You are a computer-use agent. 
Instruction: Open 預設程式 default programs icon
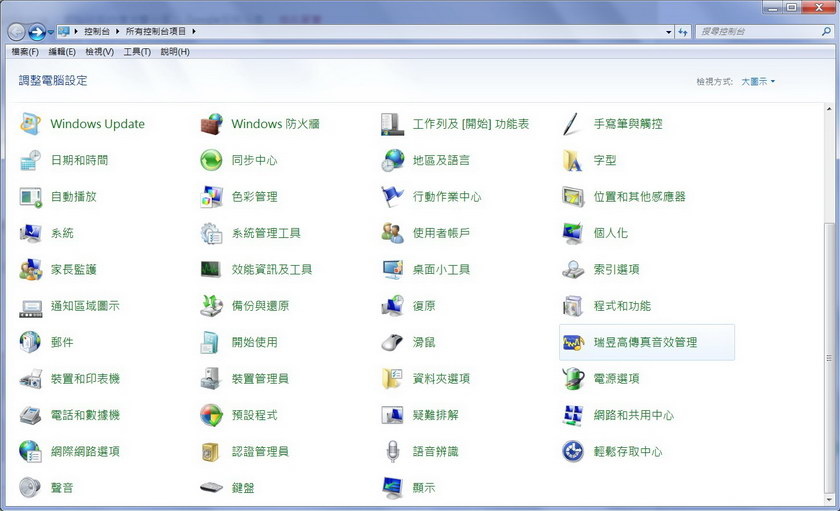(211, 415)
